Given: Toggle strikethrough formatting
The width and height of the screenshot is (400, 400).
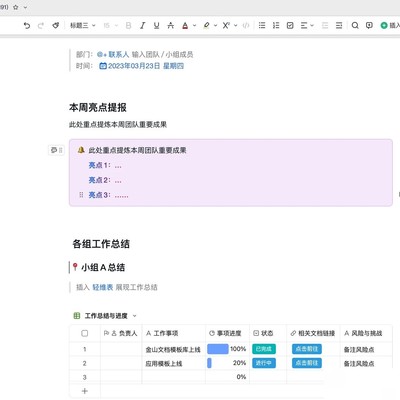Looking at the screenshot, I should coord(170,25).
